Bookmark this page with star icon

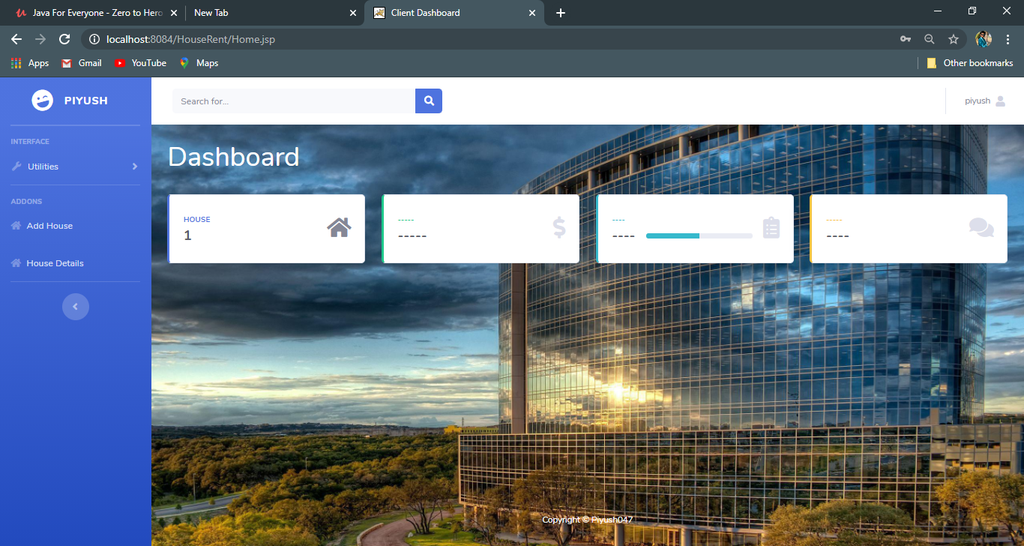953,39
